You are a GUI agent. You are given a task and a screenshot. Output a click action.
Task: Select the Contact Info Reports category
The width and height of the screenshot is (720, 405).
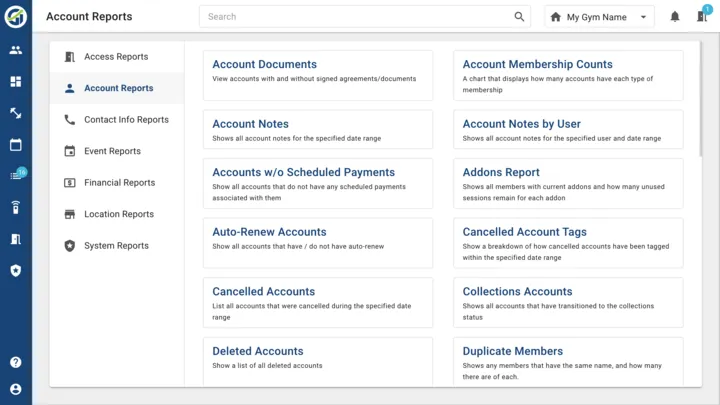[117, 120]
